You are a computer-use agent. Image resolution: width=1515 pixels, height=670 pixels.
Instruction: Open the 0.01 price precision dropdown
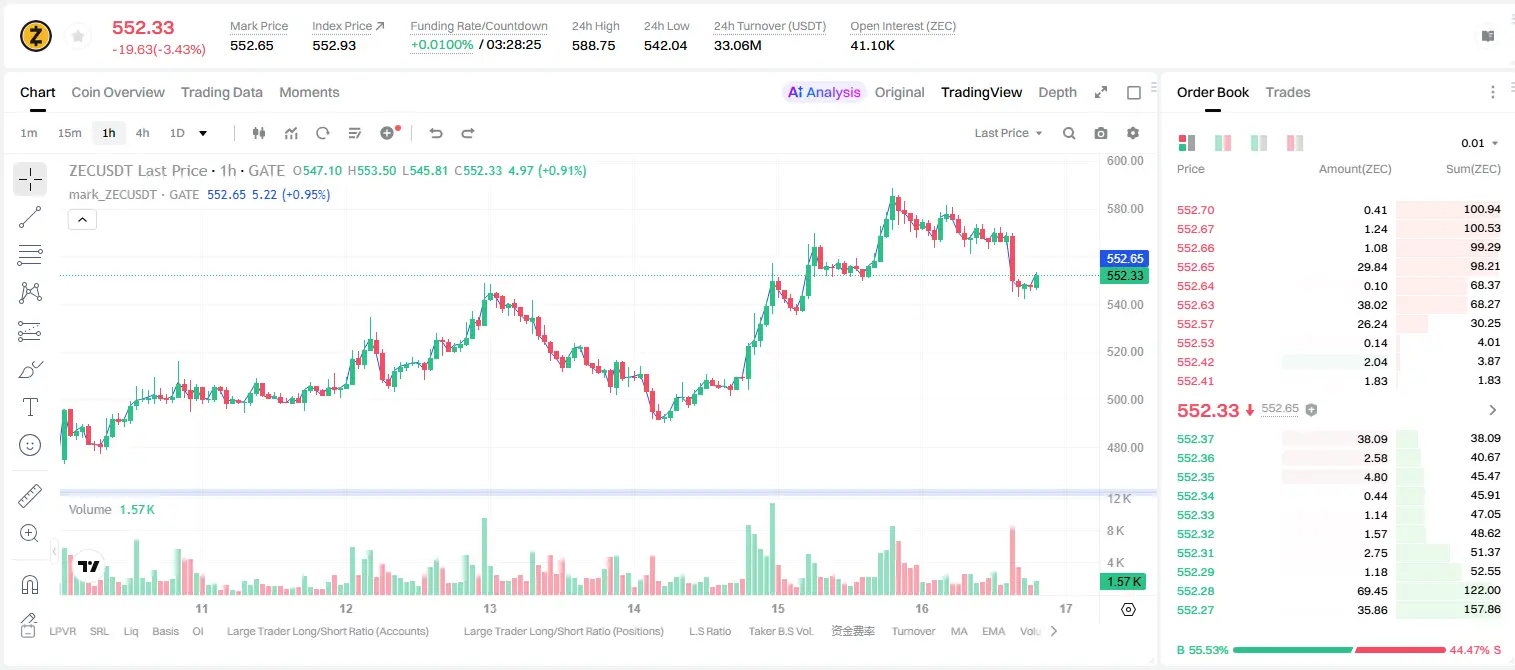[x=1480, y=143]
